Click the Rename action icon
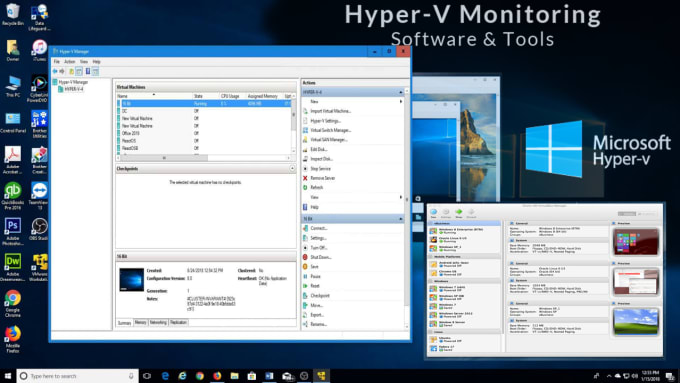The width and height of the screenshot is (680, 383). tap(305, 324)
